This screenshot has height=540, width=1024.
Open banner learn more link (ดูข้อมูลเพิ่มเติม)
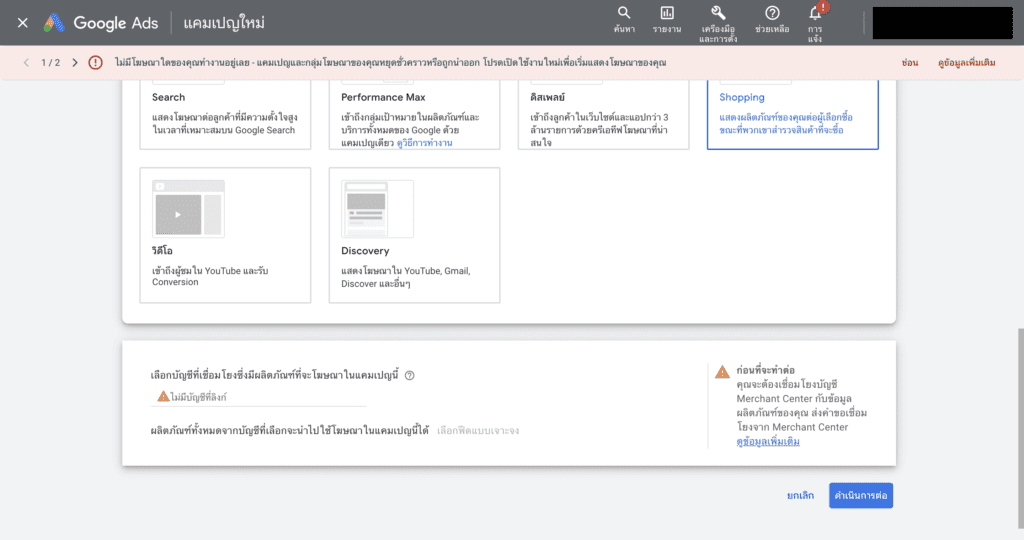pos(967,63)
